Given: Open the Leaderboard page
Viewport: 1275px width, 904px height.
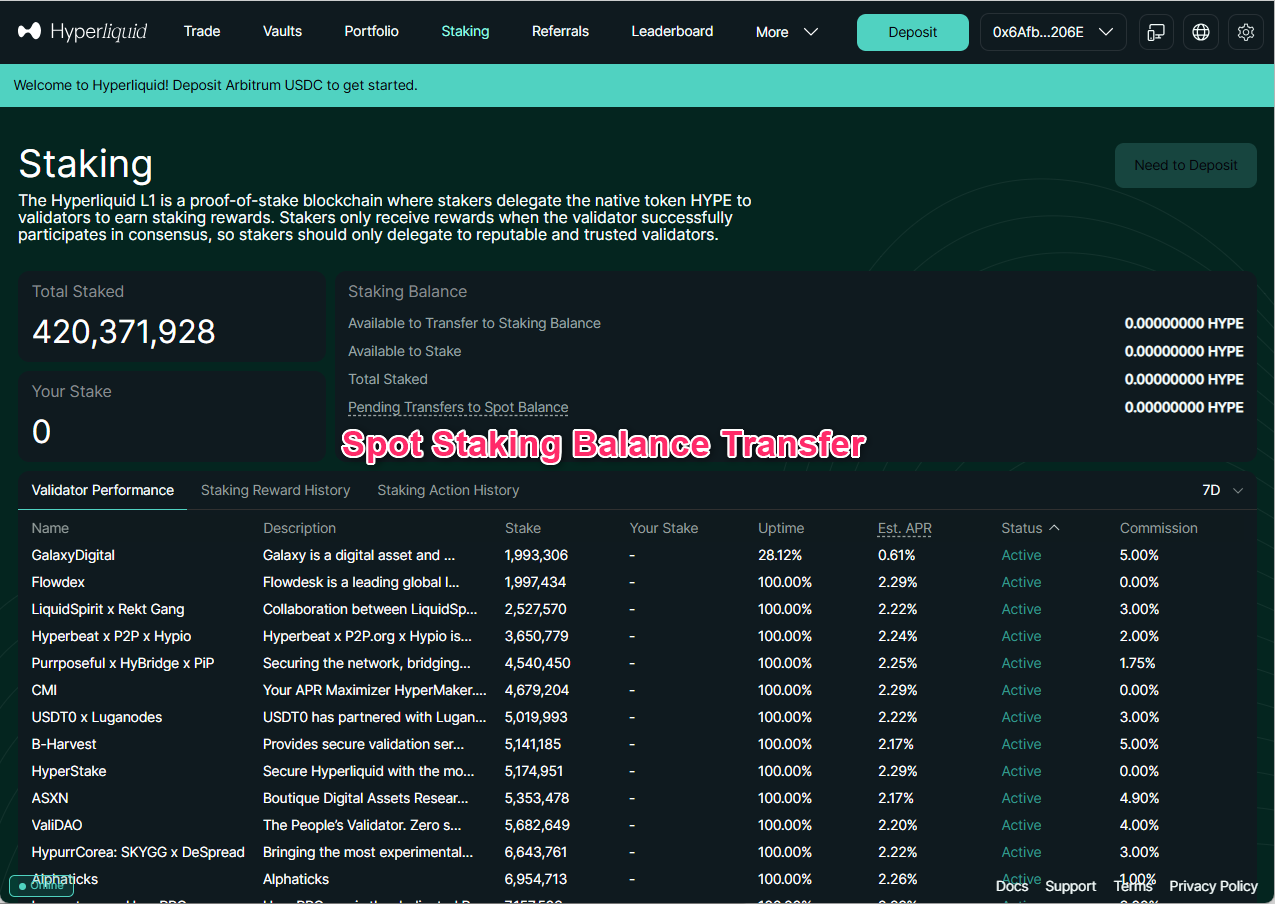Looking at the screenshot, I should 672,31.
